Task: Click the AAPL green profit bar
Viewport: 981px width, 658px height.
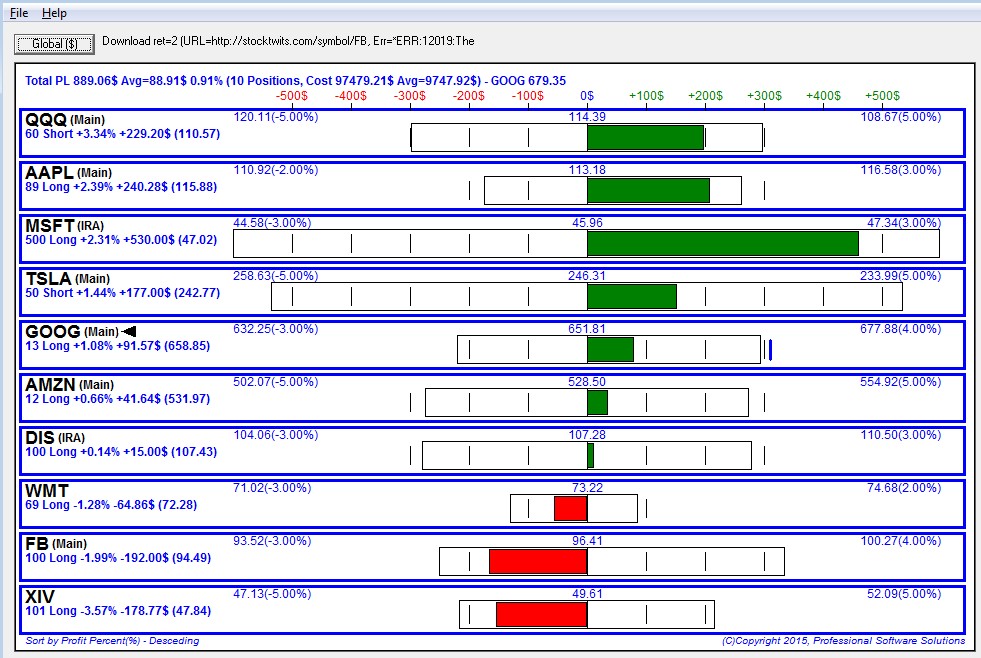Action: click(648, 191)
